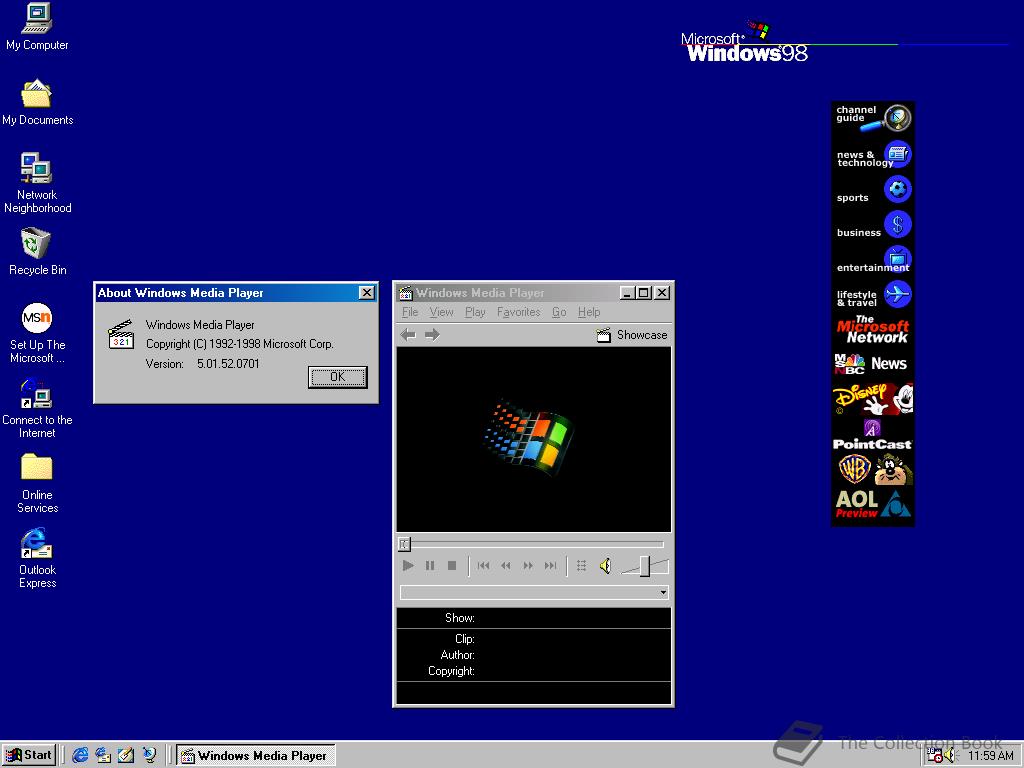
Task: Select the Connect to the Internet icon
Action: [x=37, y=408]
